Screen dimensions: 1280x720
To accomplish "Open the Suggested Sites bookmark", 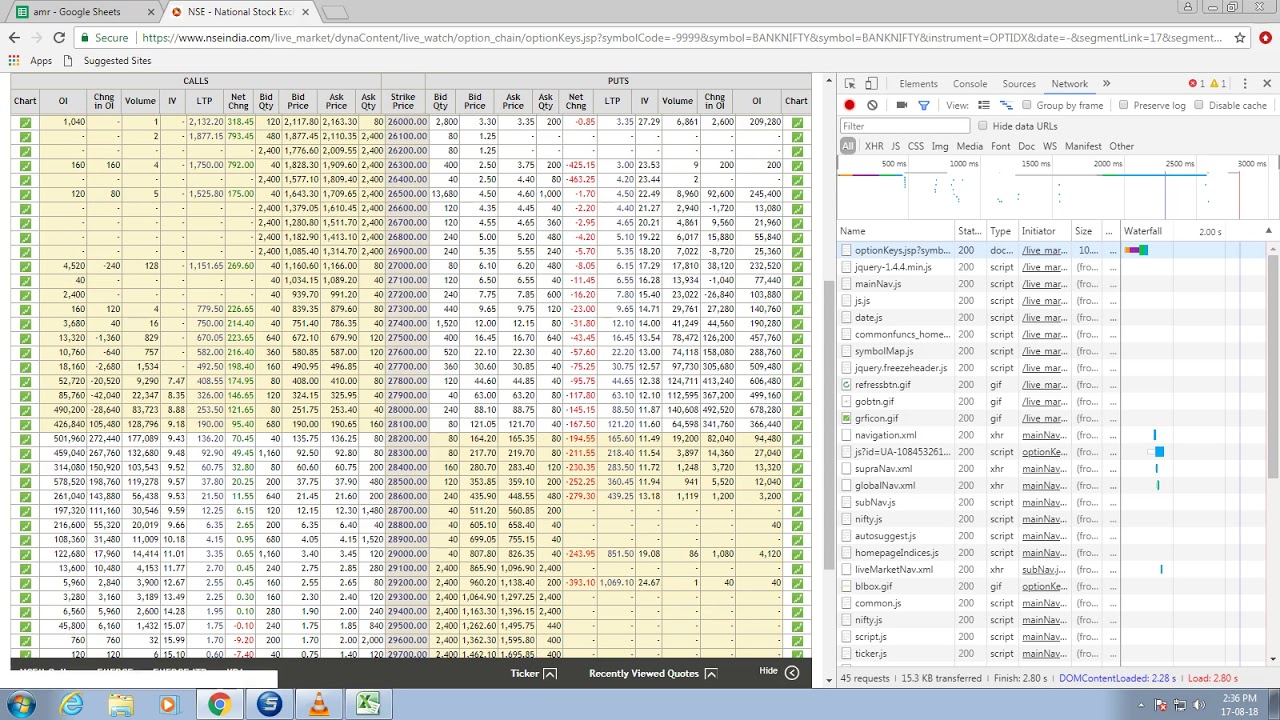I will pos(108,61).
